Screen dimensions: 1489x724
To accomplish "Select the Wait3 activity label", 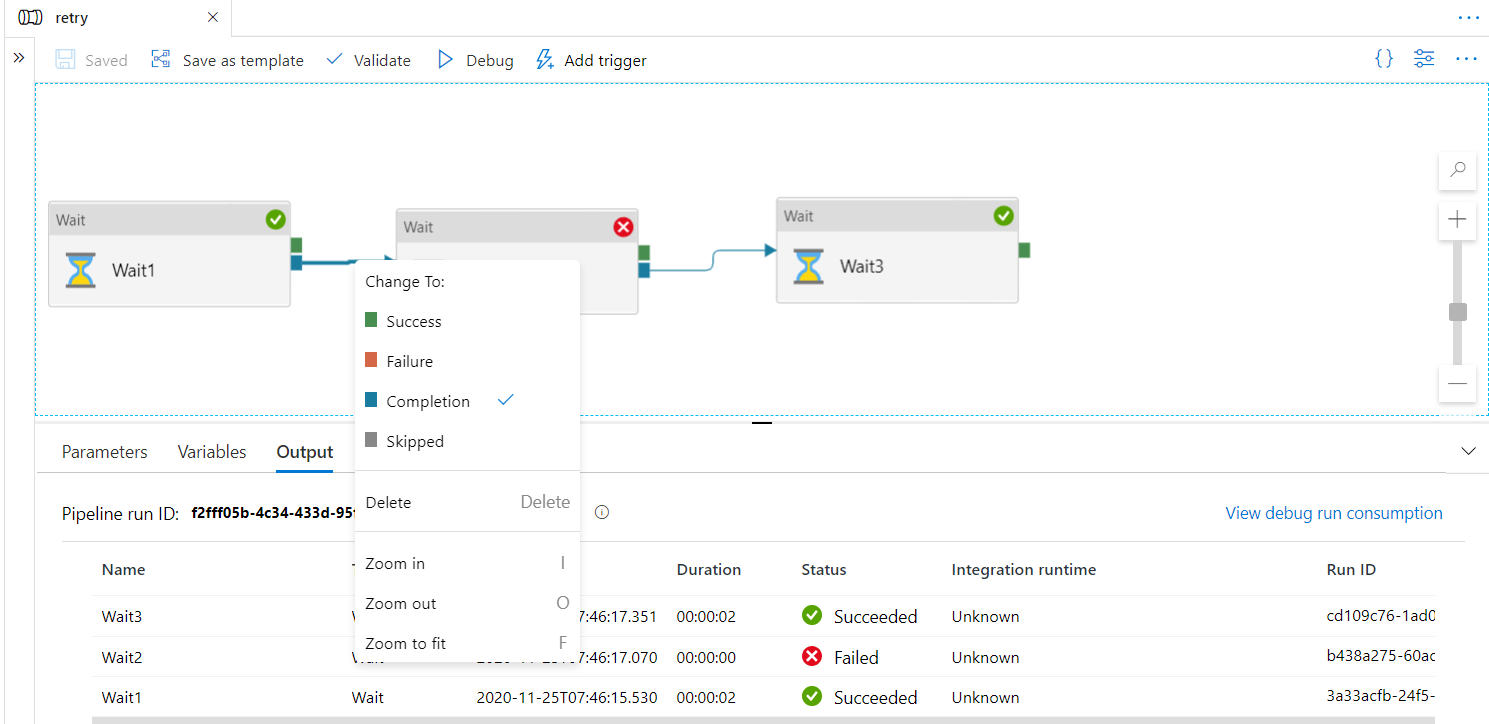I will (x=862, y=266).
